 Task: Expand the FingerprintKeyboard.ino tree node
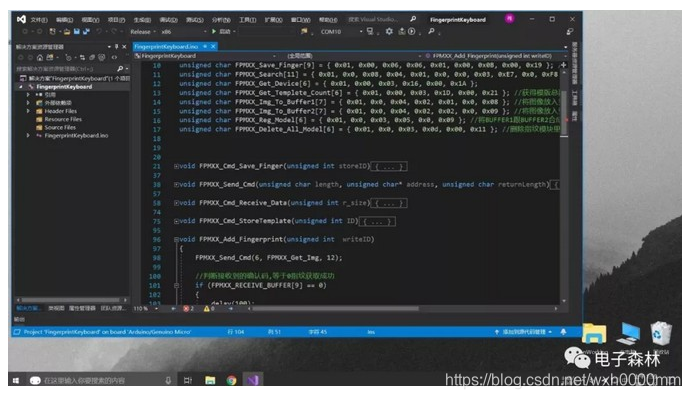click(x=28, y=135)
